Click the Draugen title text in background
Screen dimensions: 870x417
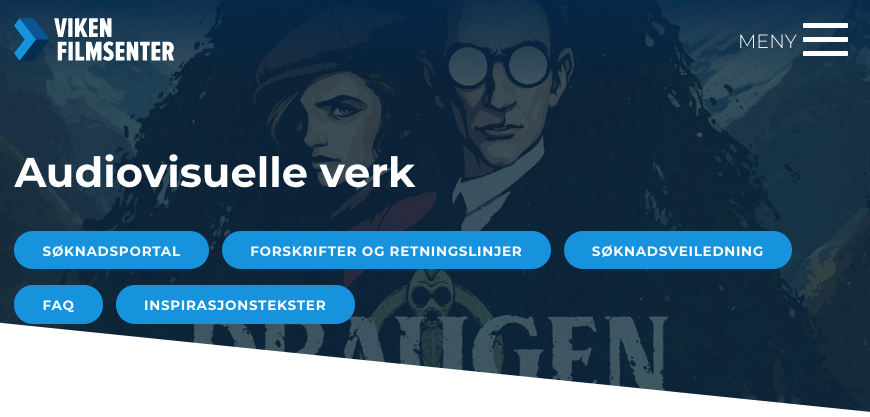(430, 348)
